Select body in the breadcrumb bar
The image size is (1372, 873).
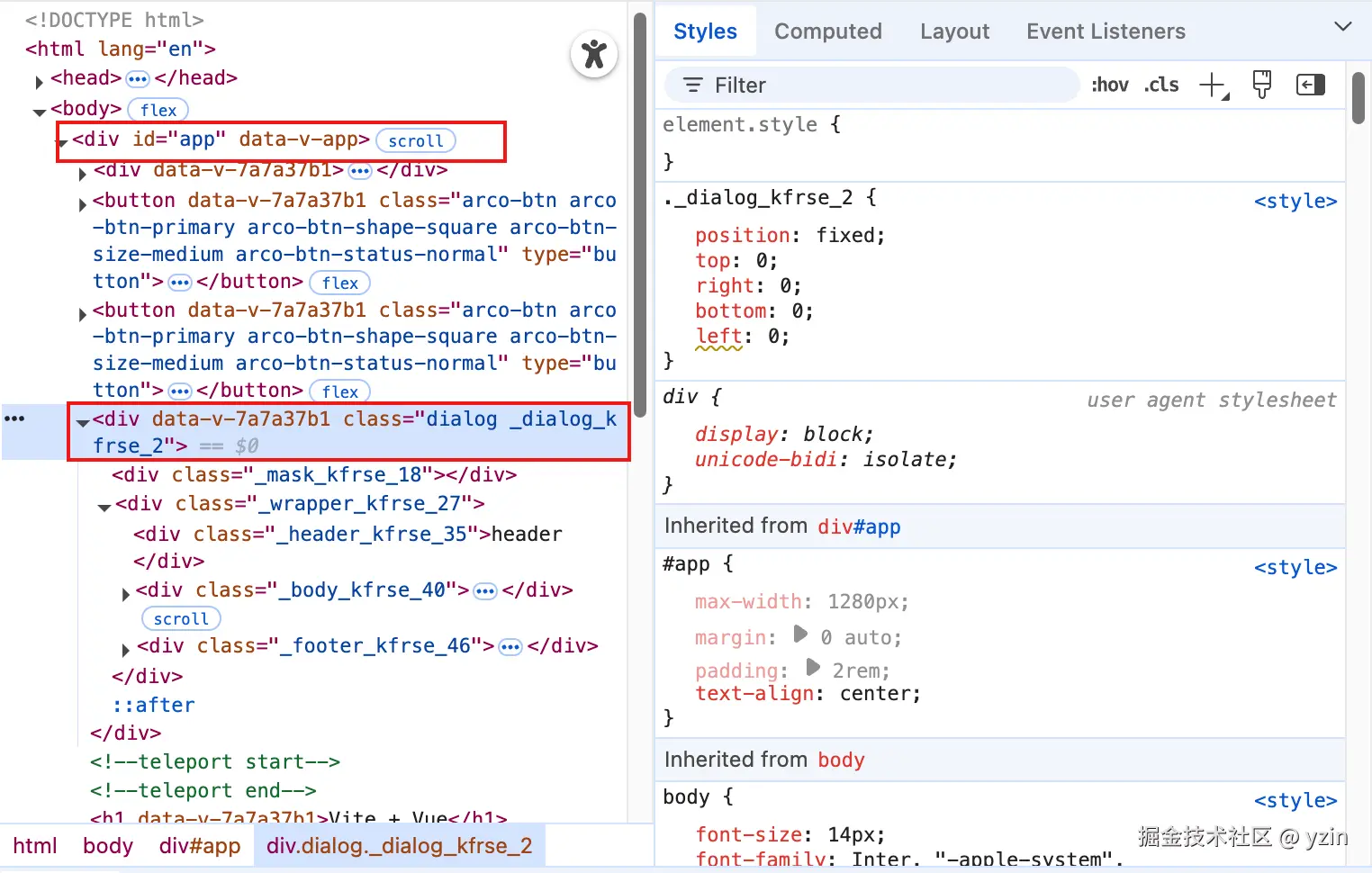pos(108,846)
